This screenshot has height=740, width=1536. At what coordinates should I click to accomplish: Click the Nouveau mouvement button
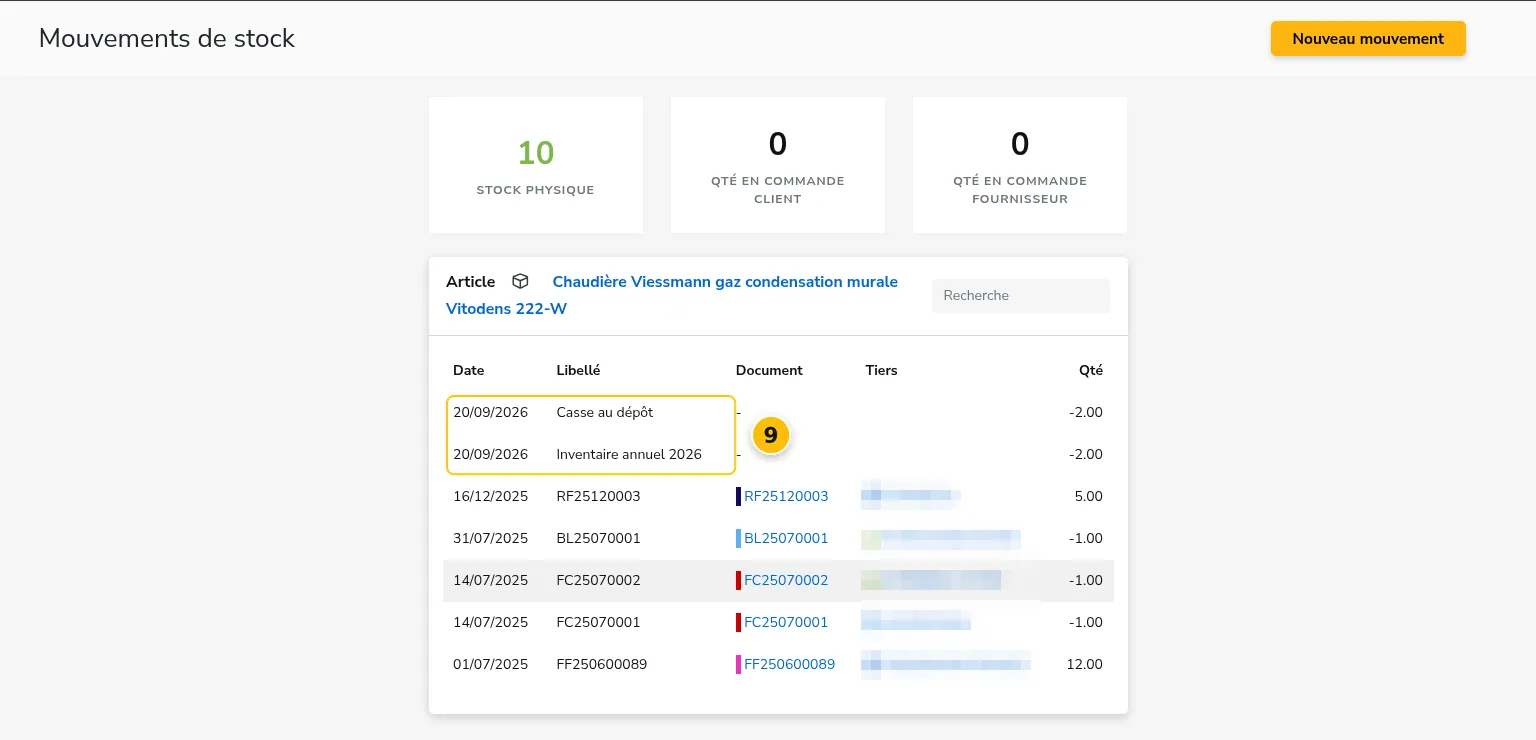(1368, 39)
